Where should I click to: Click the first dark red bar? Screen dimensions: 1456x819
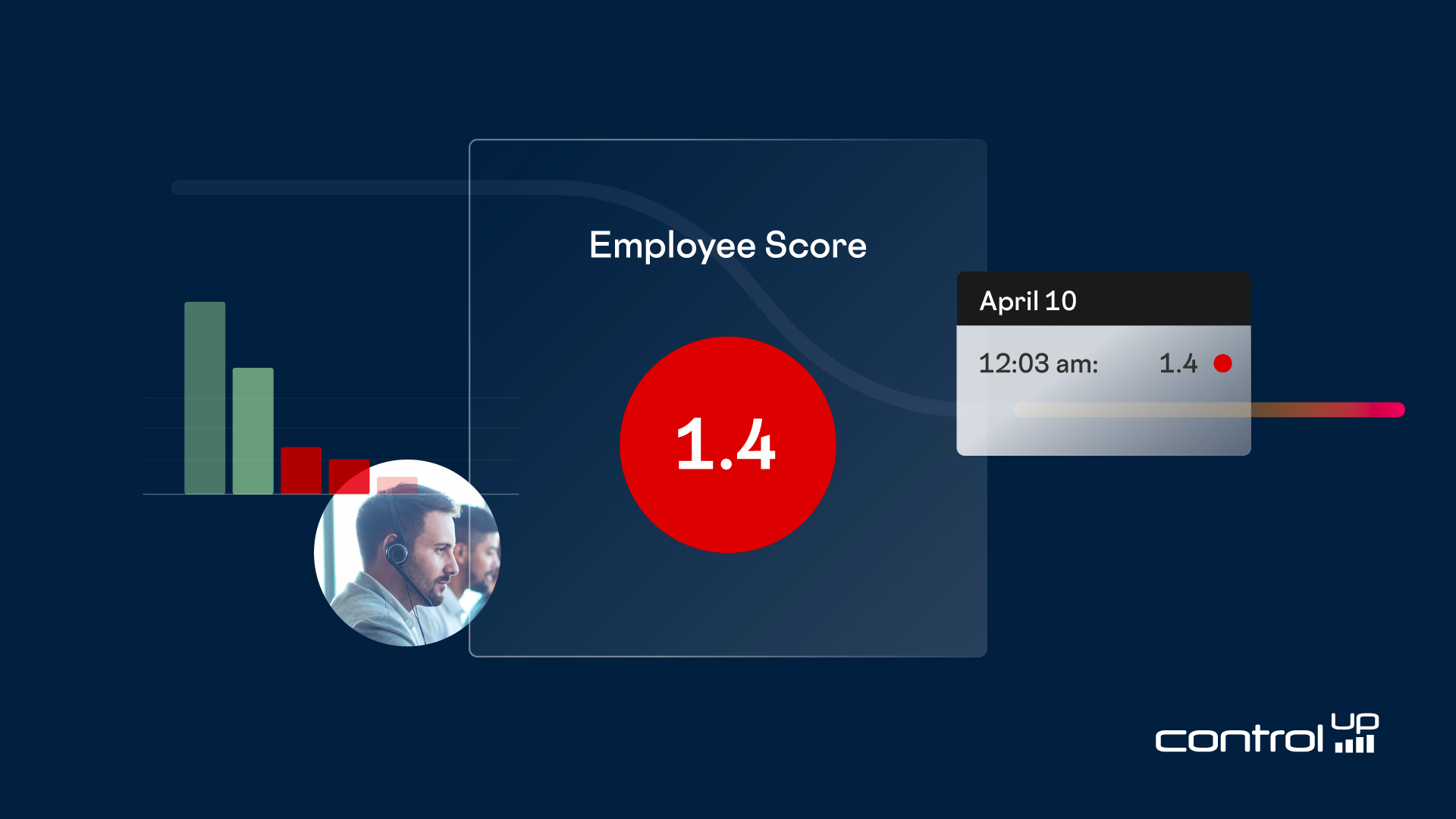click(x=301, y=470)
